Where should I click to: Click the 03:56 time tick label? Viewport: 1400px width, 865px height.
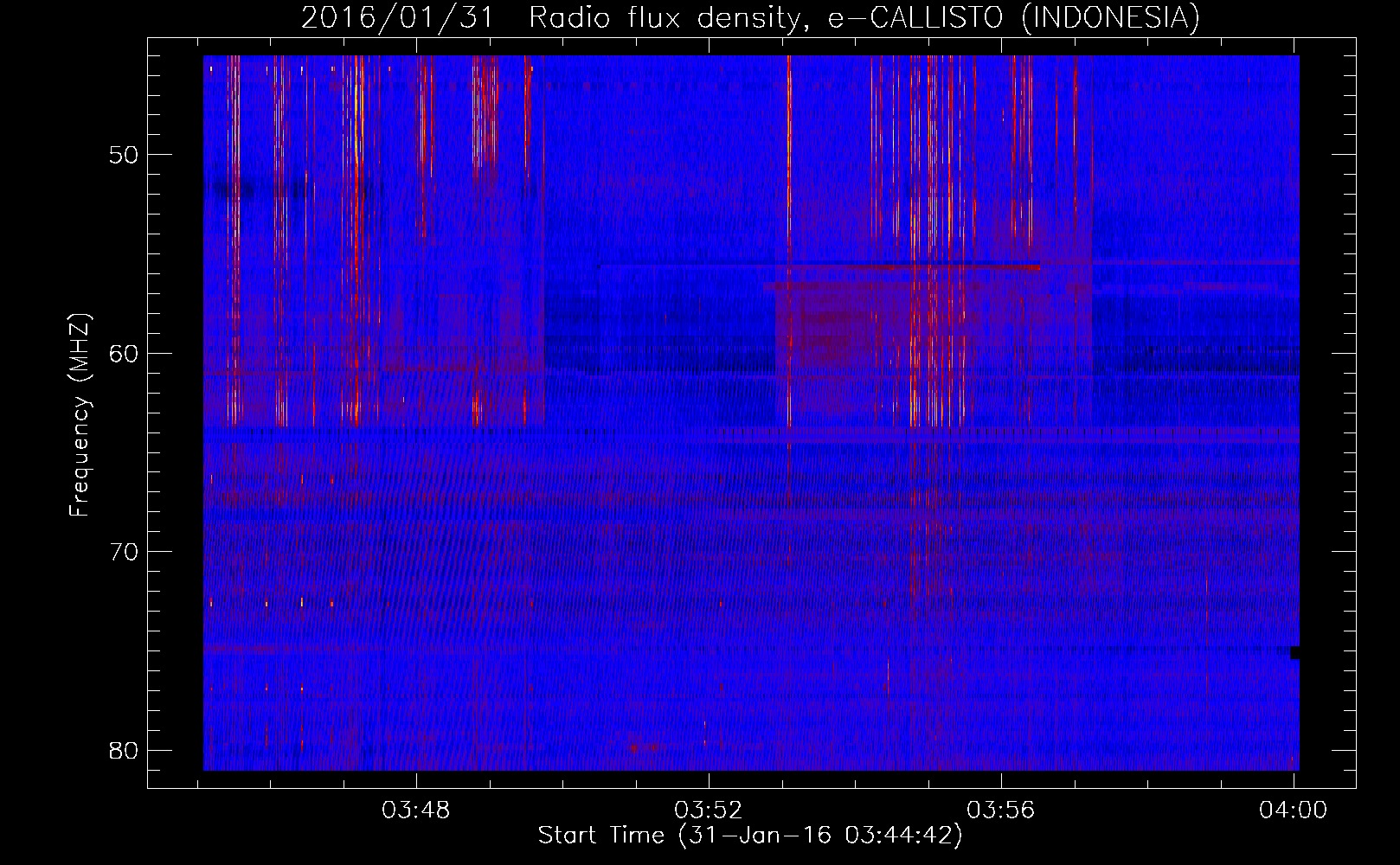click(x=1001, y=811)
